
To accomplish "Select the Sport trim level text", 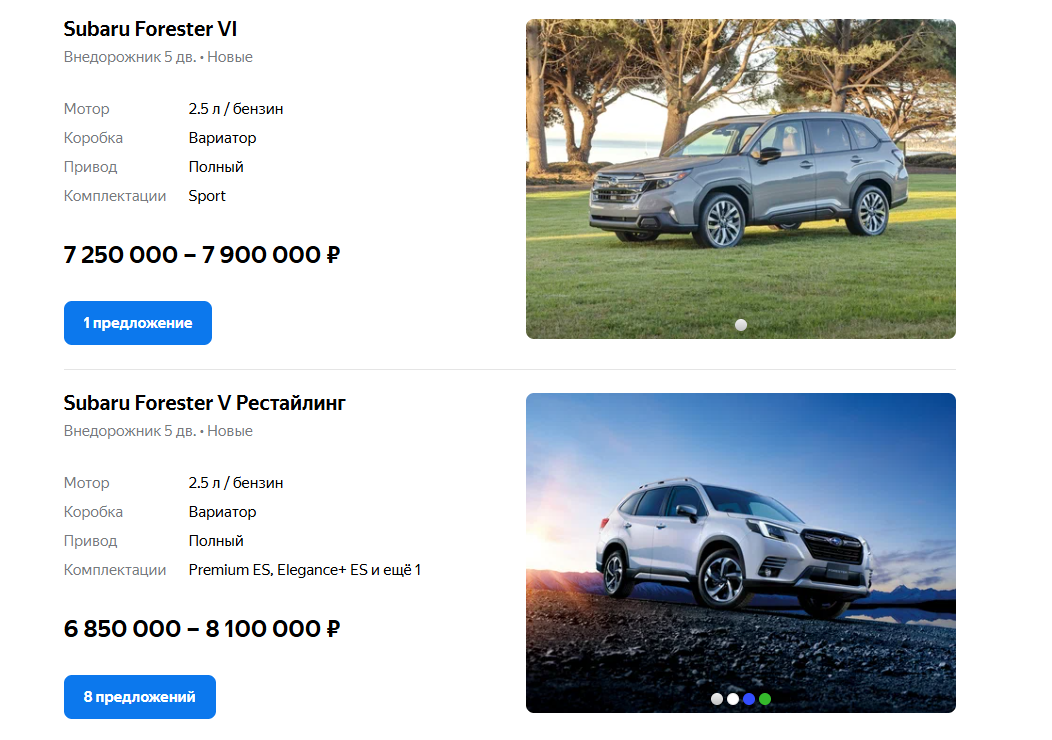I will click(x=207, y=196).
